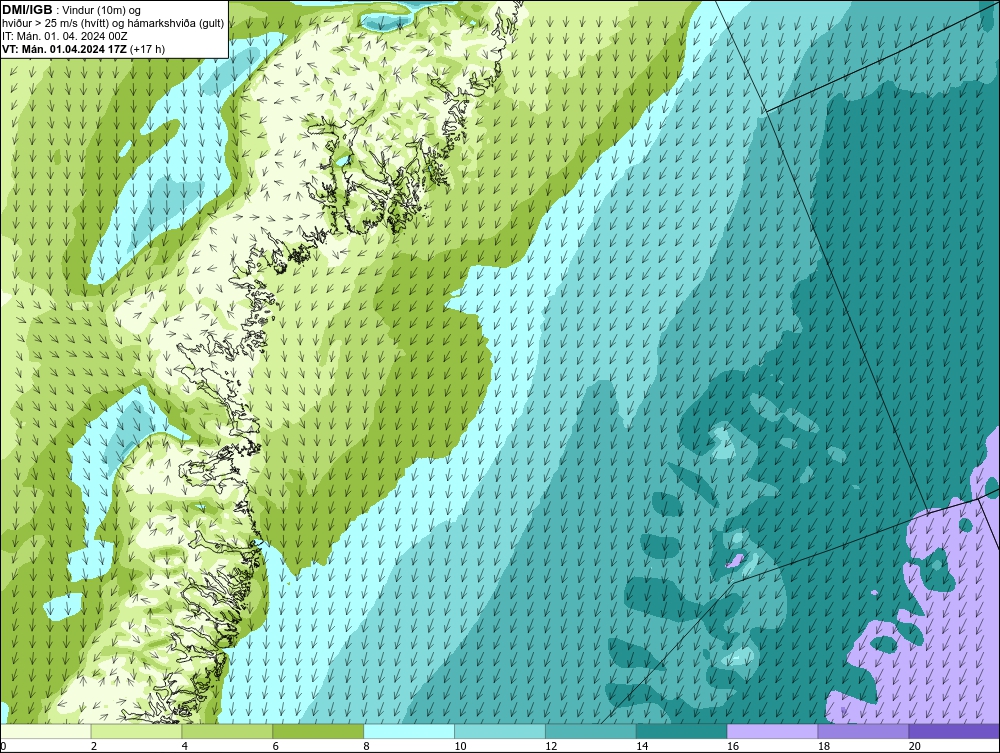This screenshot has width=1000, height=753.
Task: Click the scale label 10
Action: pyautogui.click(x=460, y=746)
